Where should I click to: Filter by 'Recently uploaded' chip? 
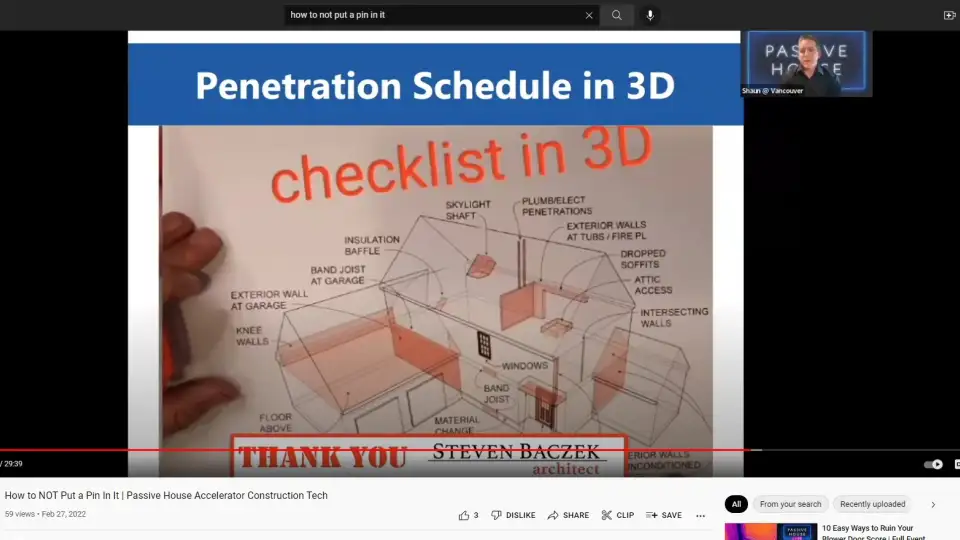(x=872, y=504)
